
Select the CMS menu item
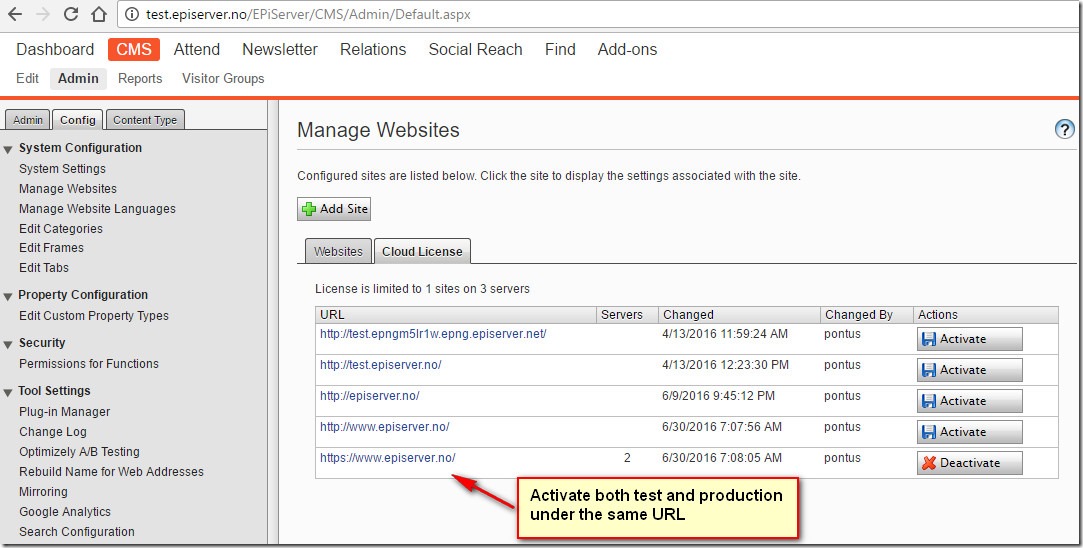click(x=134, y=49)
